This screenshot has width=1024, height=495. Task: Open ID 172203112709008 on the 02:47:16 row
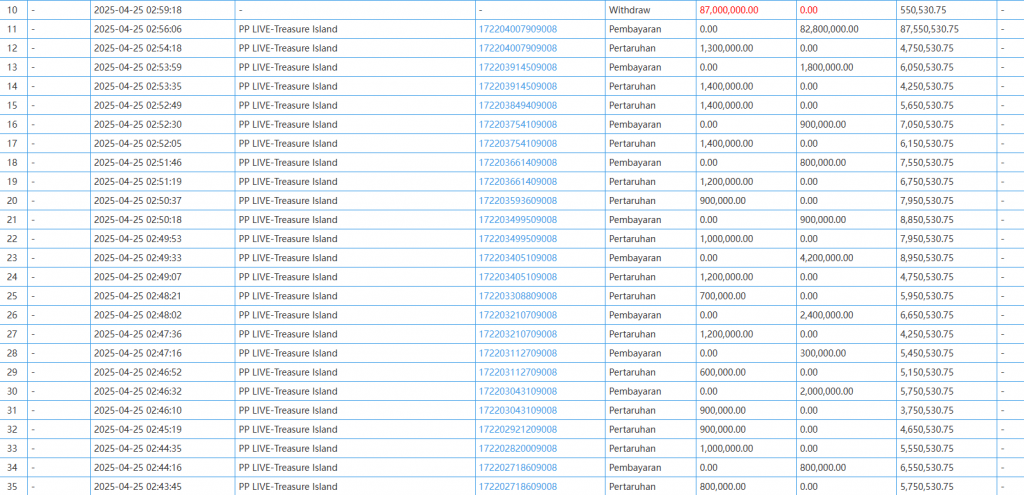[x=518, y=353]
